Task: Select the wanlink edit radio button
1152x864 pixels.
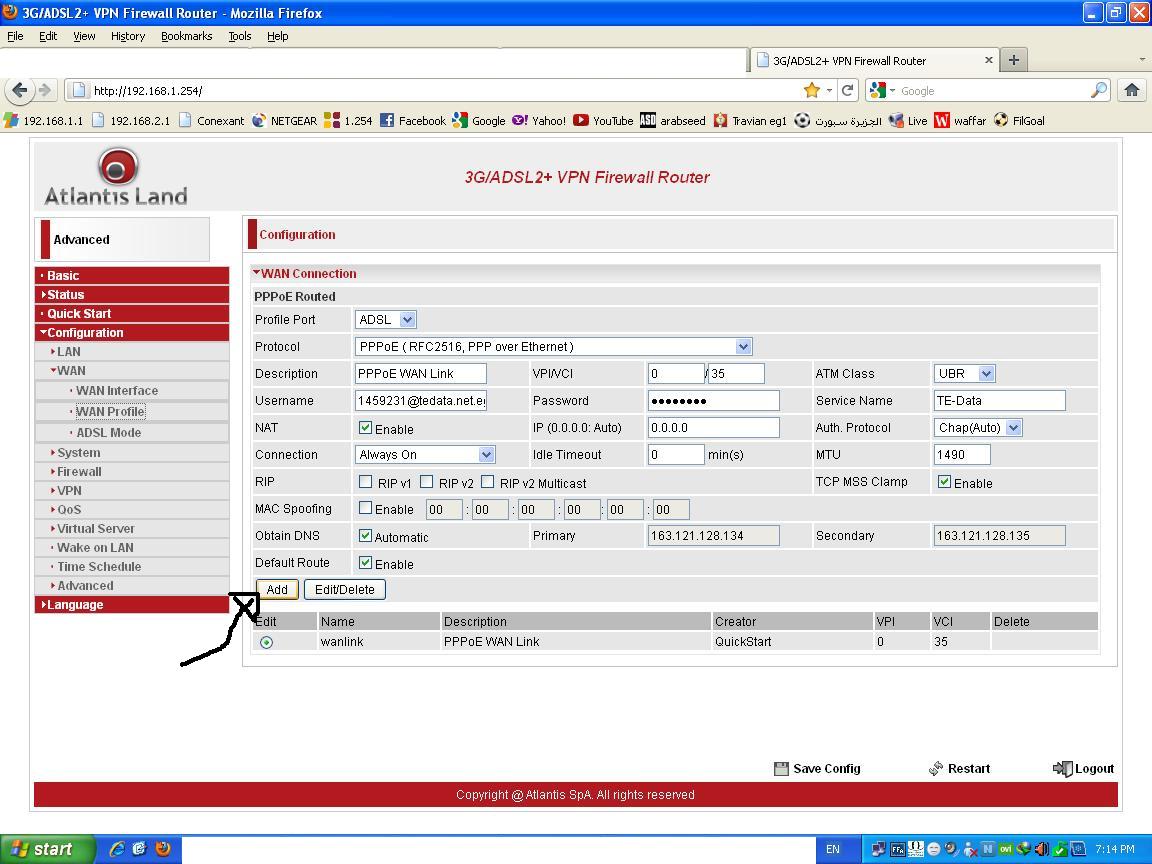Action: pos(266,642)
